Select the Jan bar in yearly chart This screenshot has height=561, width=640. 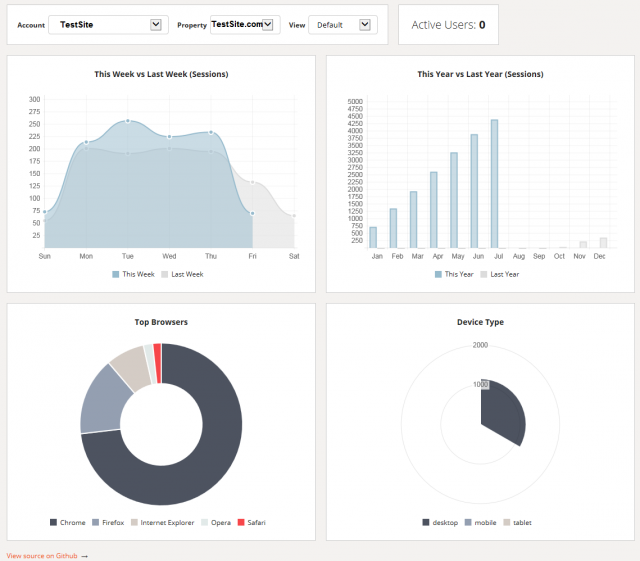point(373,238)
